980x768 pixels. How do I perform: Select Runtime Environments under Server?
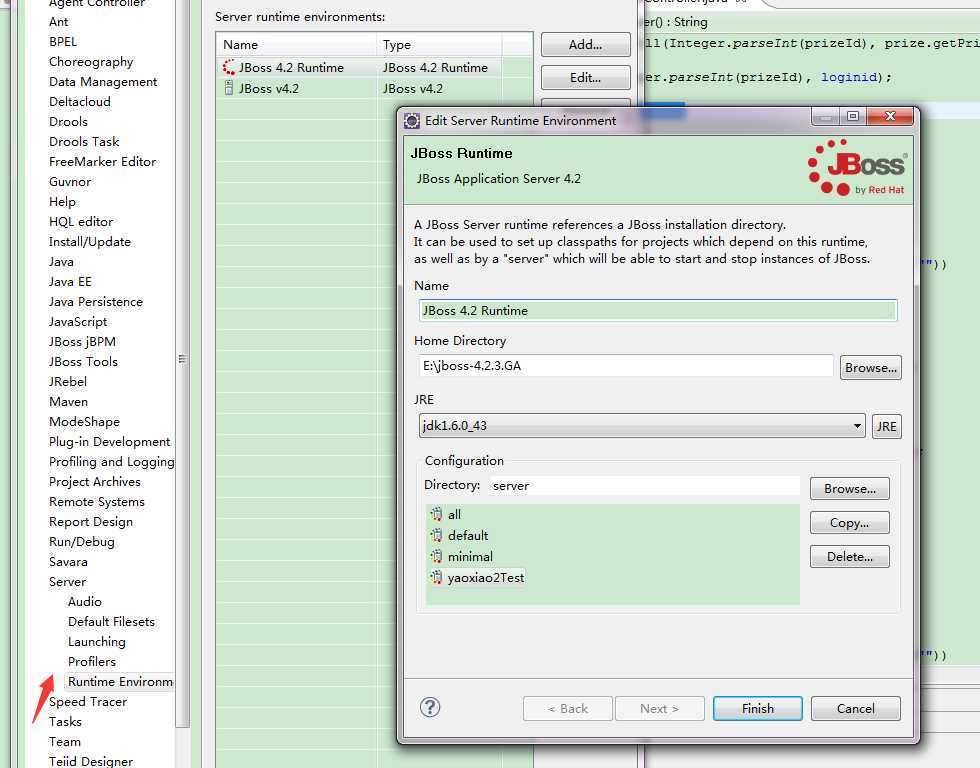pos(120,681)
